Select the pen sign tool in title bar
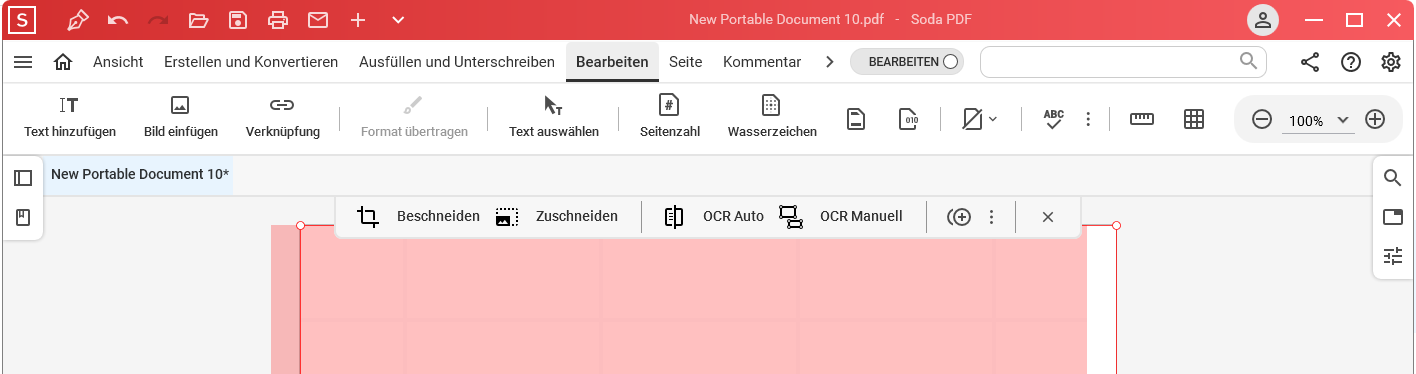Screen dimensions: 1416x374 coord(77,20)
